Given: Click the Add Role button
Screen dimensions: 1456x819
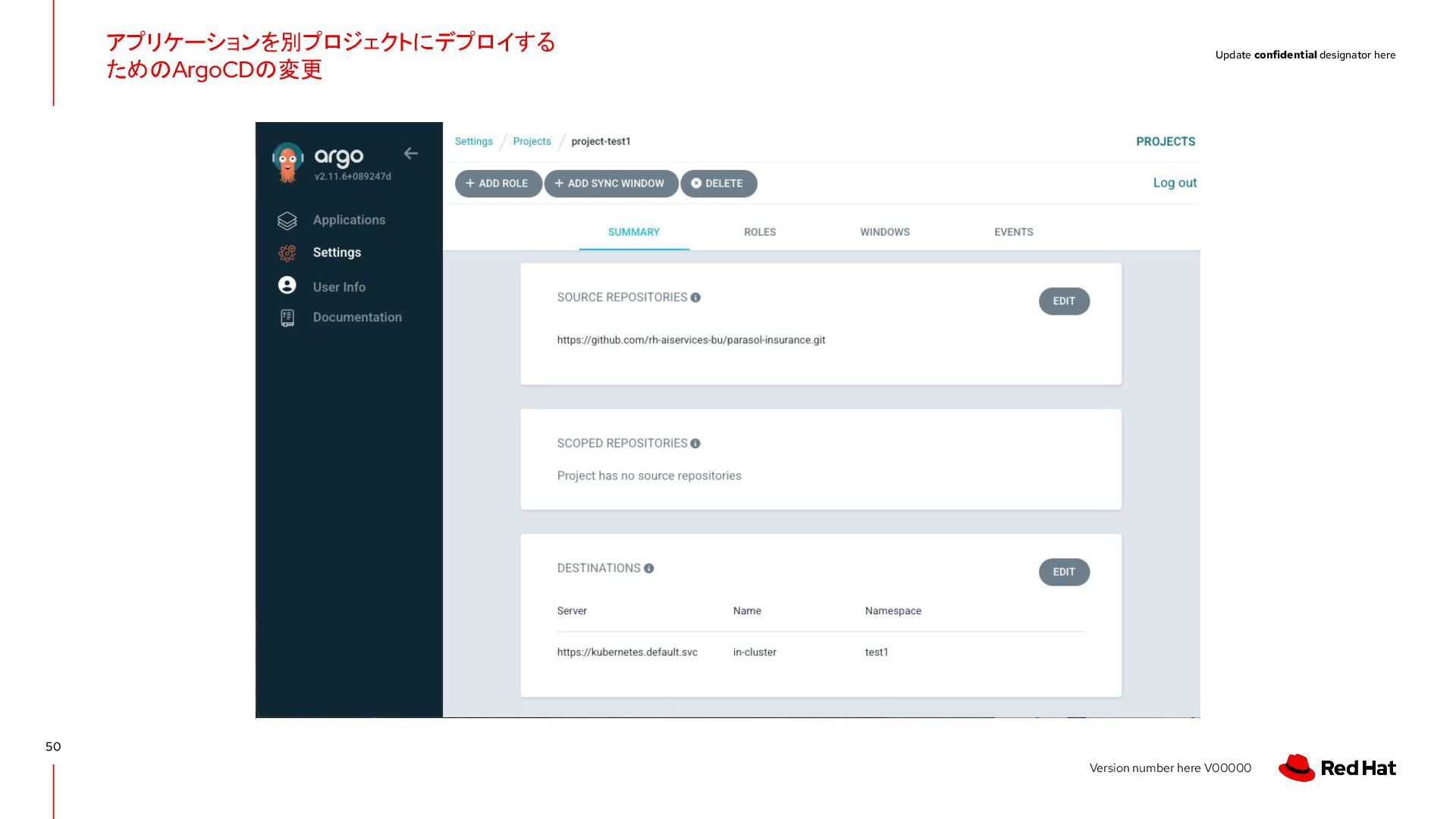Looking at the screenshot, I should pos(498,184).
